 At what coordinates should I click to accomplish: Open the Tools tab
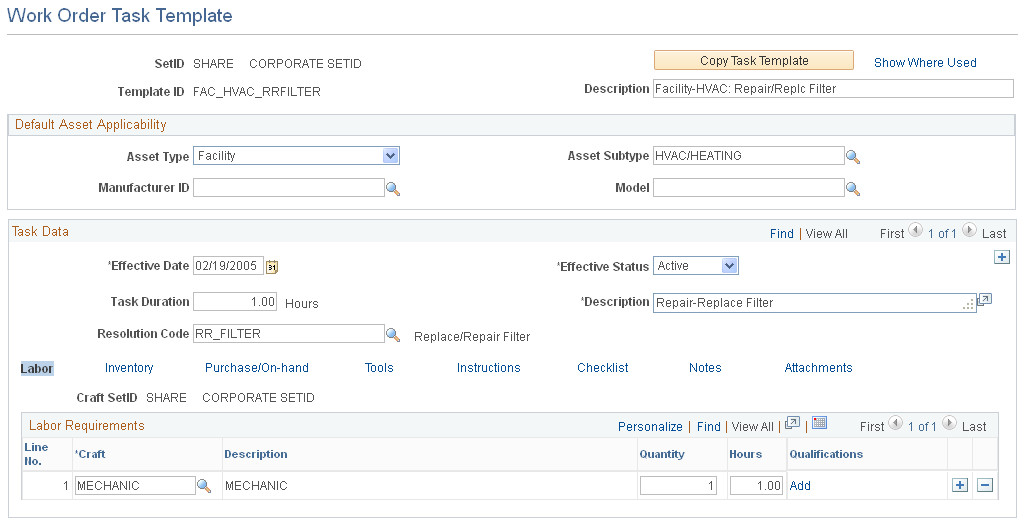click(x=379, y=368)
